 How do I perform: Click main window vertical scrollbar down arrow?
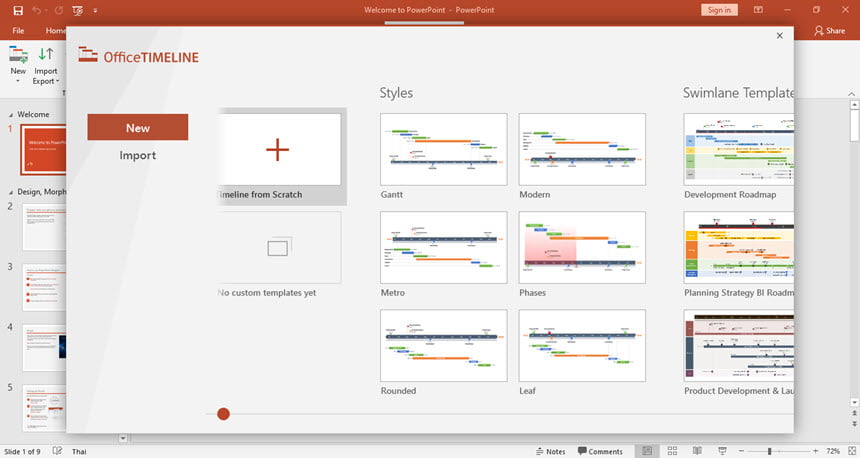click(x=854, y=402)
